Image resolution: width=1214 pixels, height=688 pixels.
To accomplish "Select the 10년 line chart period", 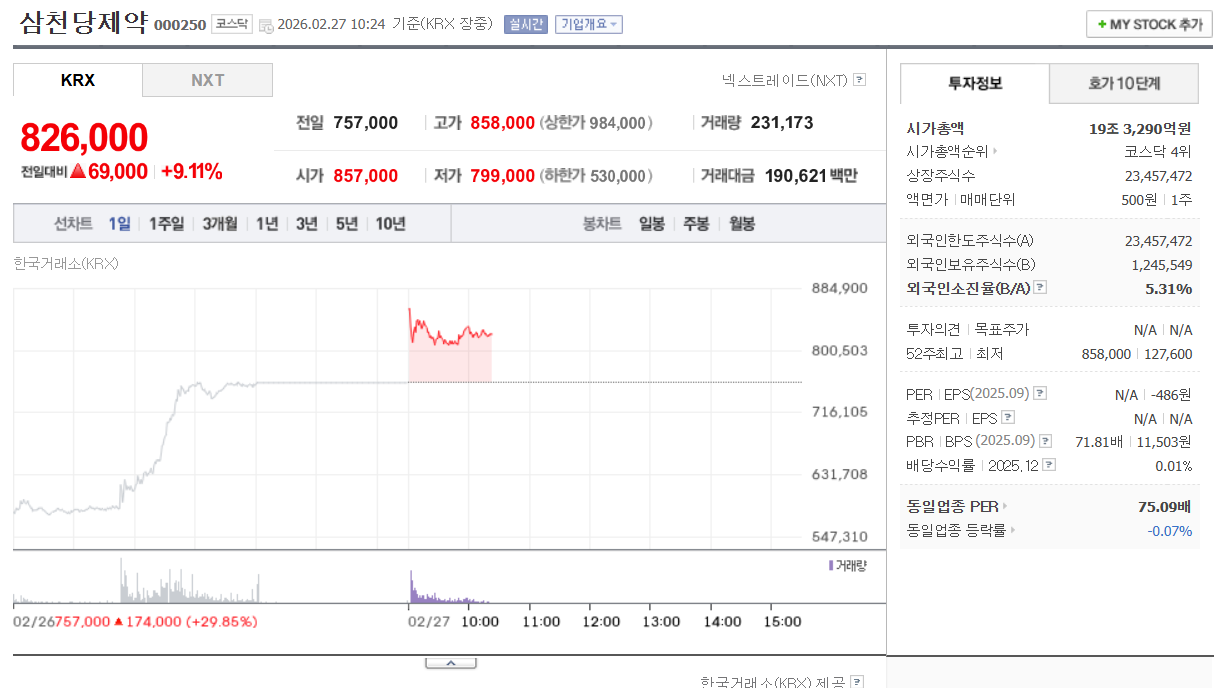I will pos(391,223).
